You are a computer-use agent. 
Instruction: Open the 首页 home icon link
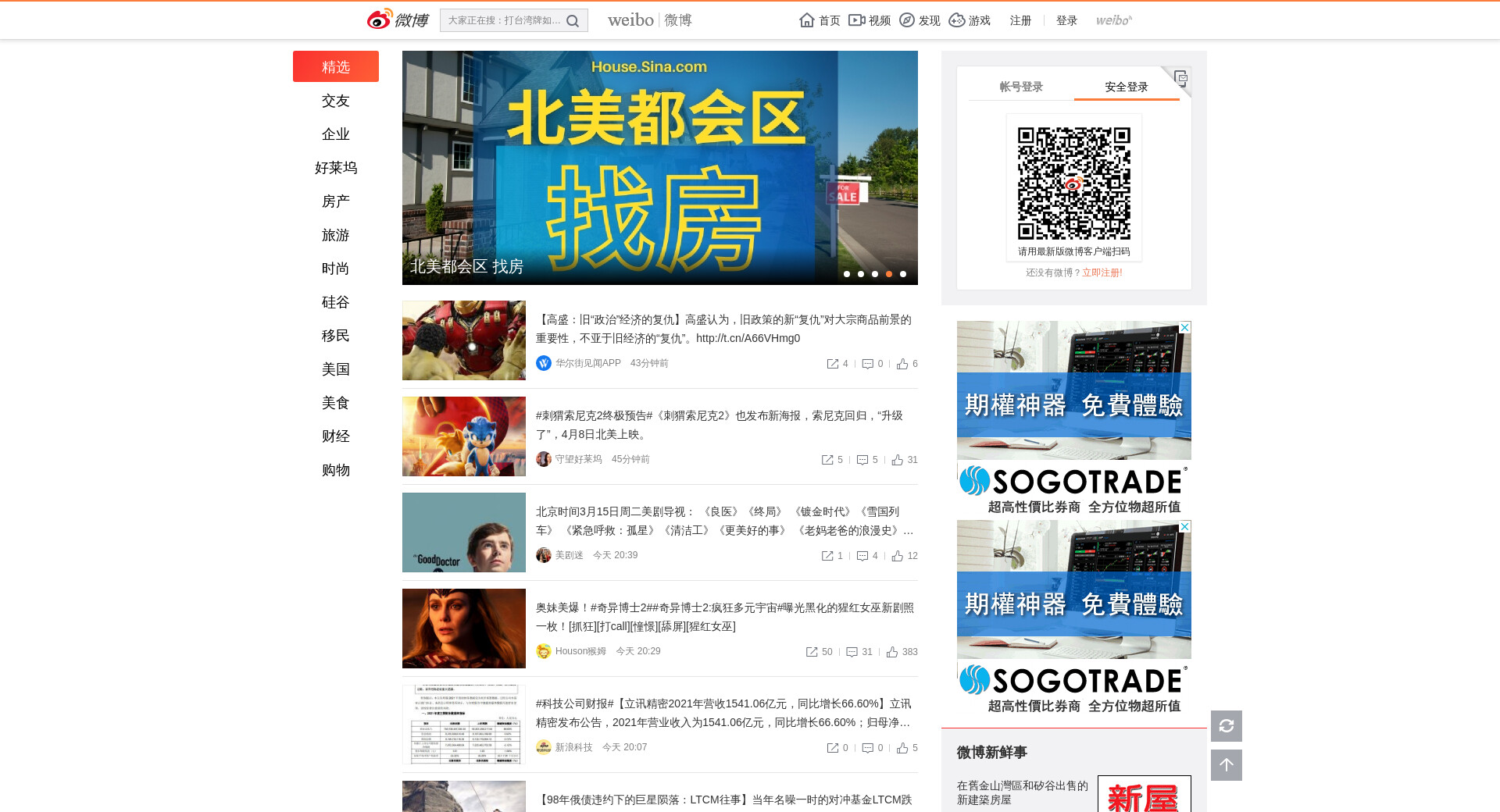[820, 20]
